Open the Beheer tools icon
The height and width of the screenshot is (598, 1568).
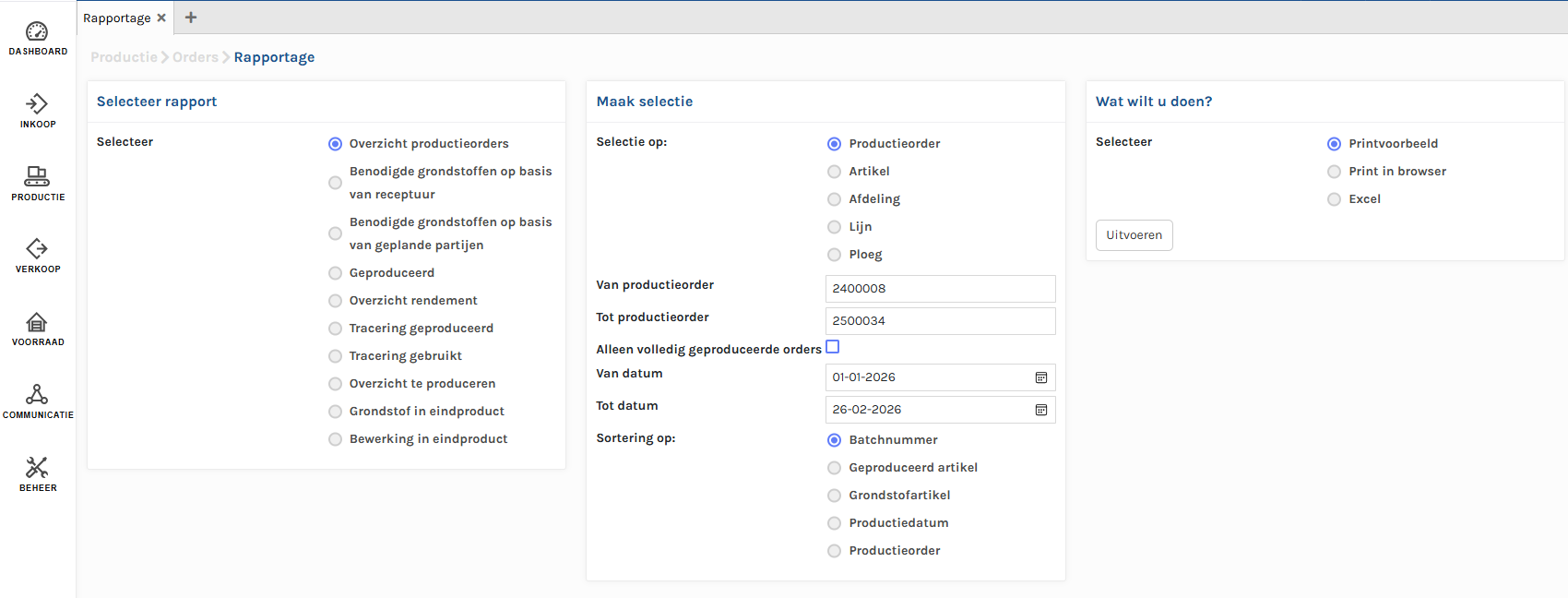click(37, 467)
